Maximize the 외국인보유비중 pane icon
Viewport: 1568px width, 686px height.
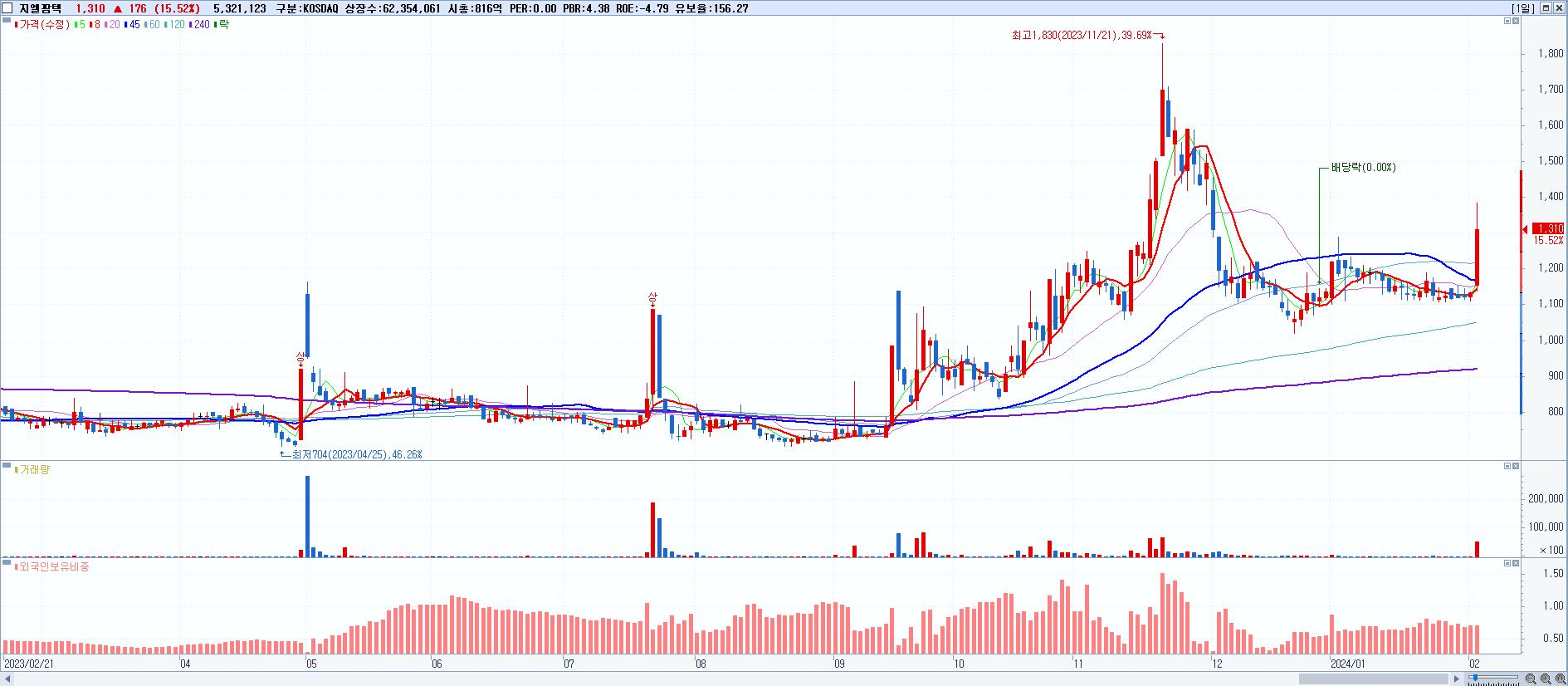click(x=1516, y=563)
